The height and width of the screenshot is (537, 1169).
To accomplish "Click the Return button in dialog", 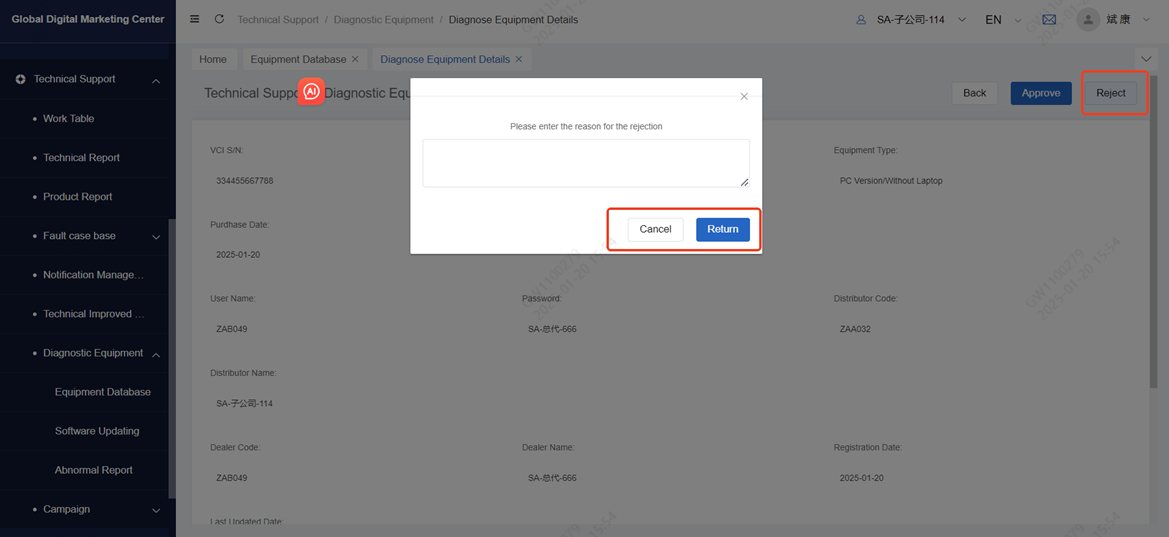I will 722,229.
